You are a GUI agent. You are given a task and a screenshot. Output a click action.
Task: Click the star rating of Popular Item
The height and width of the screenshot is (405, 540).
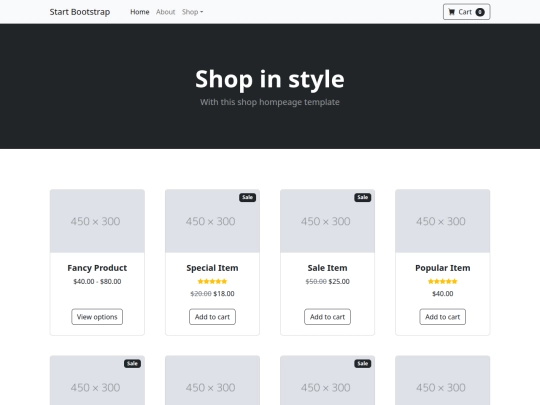point(443,281)
